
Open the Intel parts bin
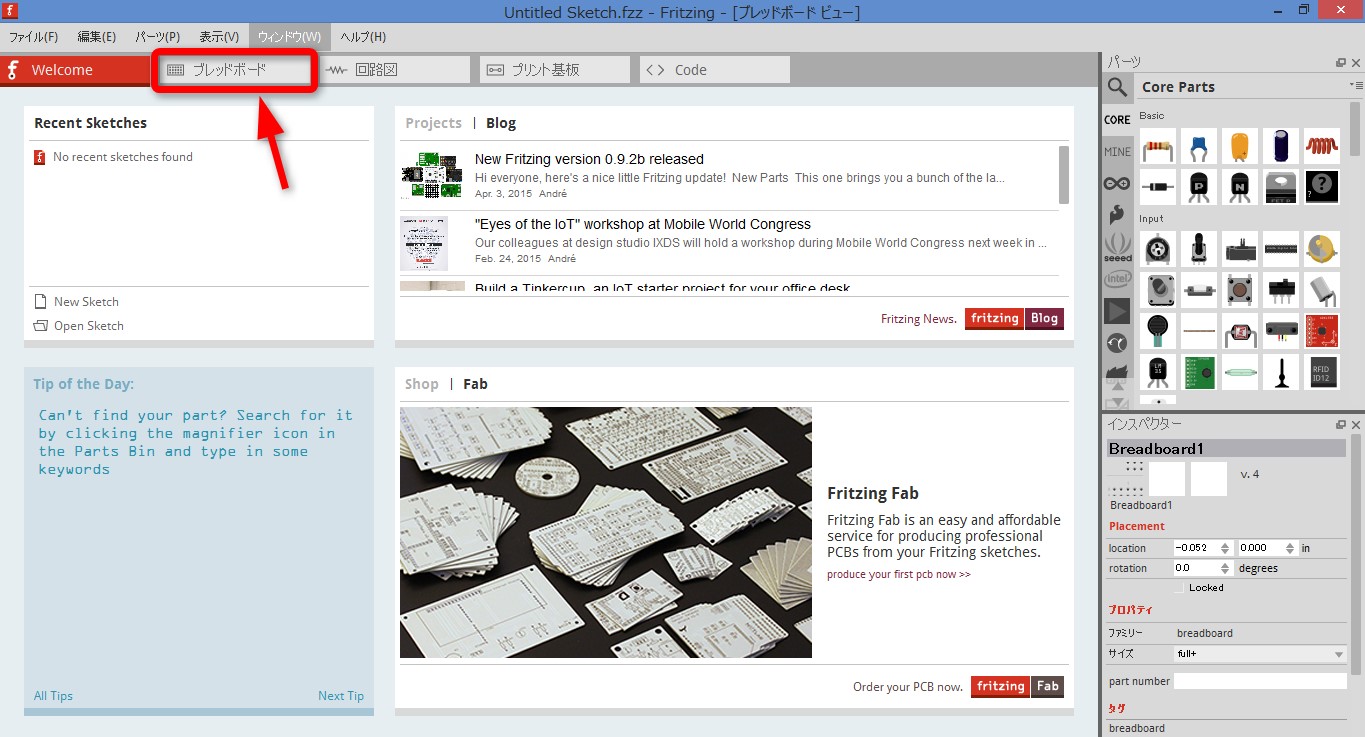click(x=1117, y=279)
